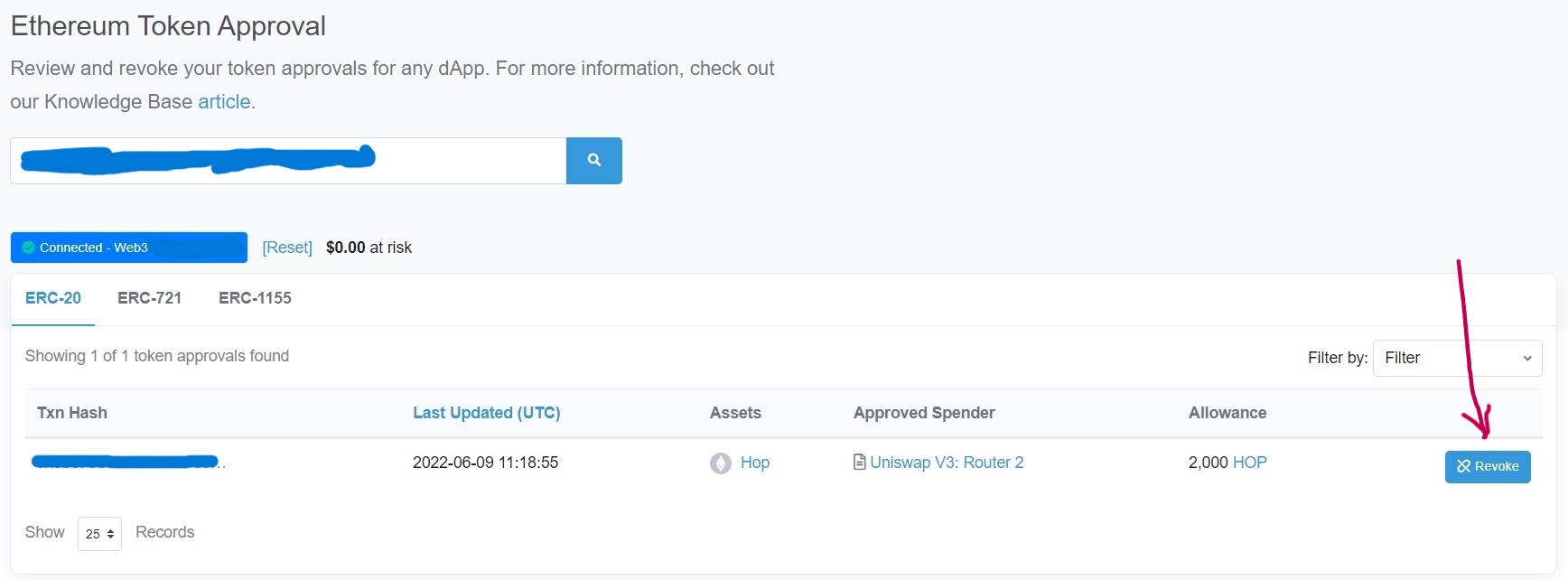The height and width of the screenshot is (580, 1568).
Task: Sort by Last Updated (UTC) header
Action: click(x=486, y=413)
